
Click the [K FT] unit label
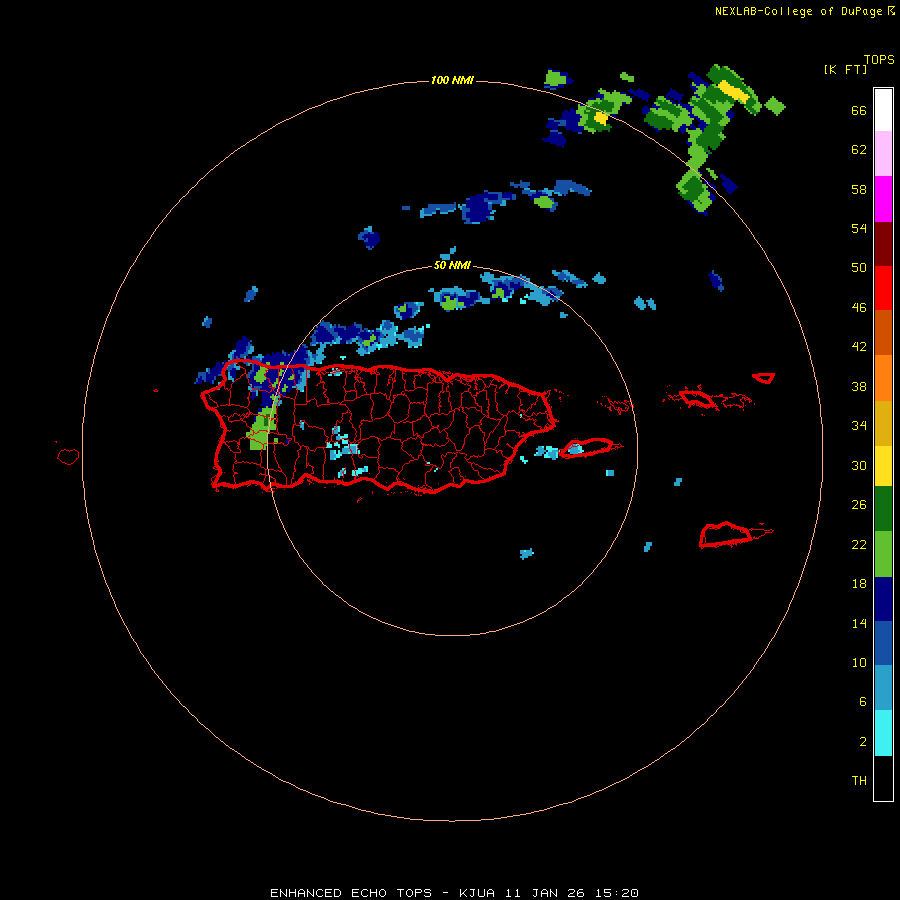(x=845, y=69)
